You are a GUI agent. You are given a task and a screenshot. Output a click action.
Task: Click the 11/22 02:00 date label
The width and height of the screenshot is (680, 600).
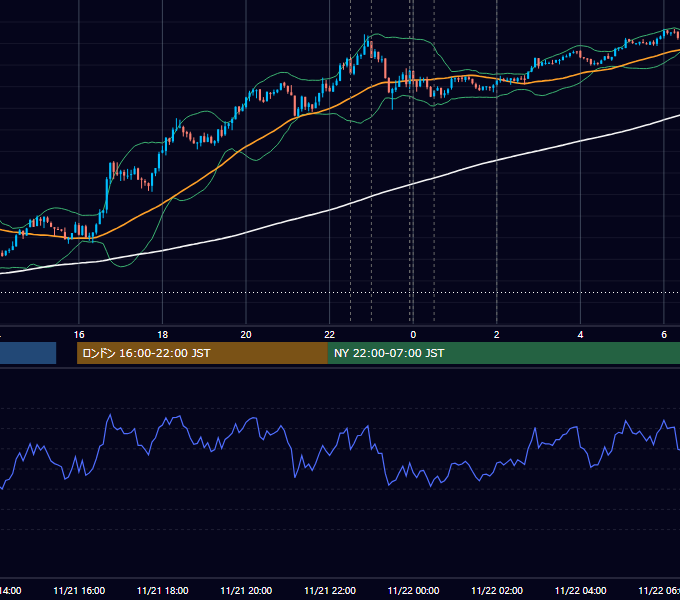pyautogui.click(x=497, y=591)
